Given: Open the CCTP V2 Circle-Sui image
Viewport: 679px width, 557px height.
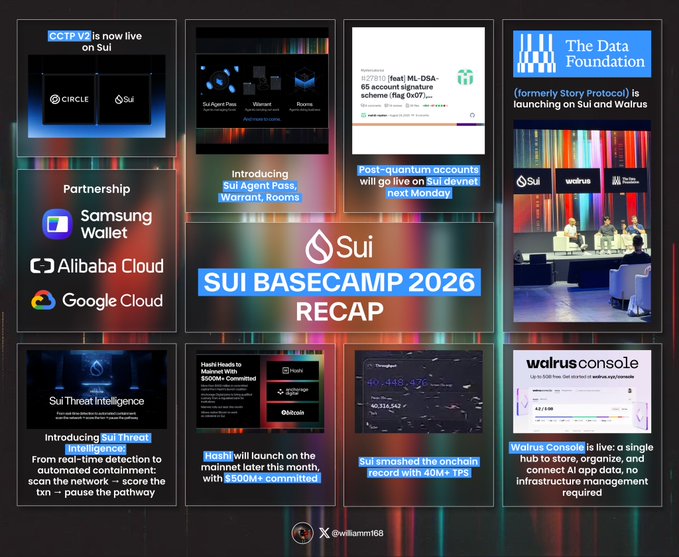Looking at the screenshot, I should tap(97, 96).
